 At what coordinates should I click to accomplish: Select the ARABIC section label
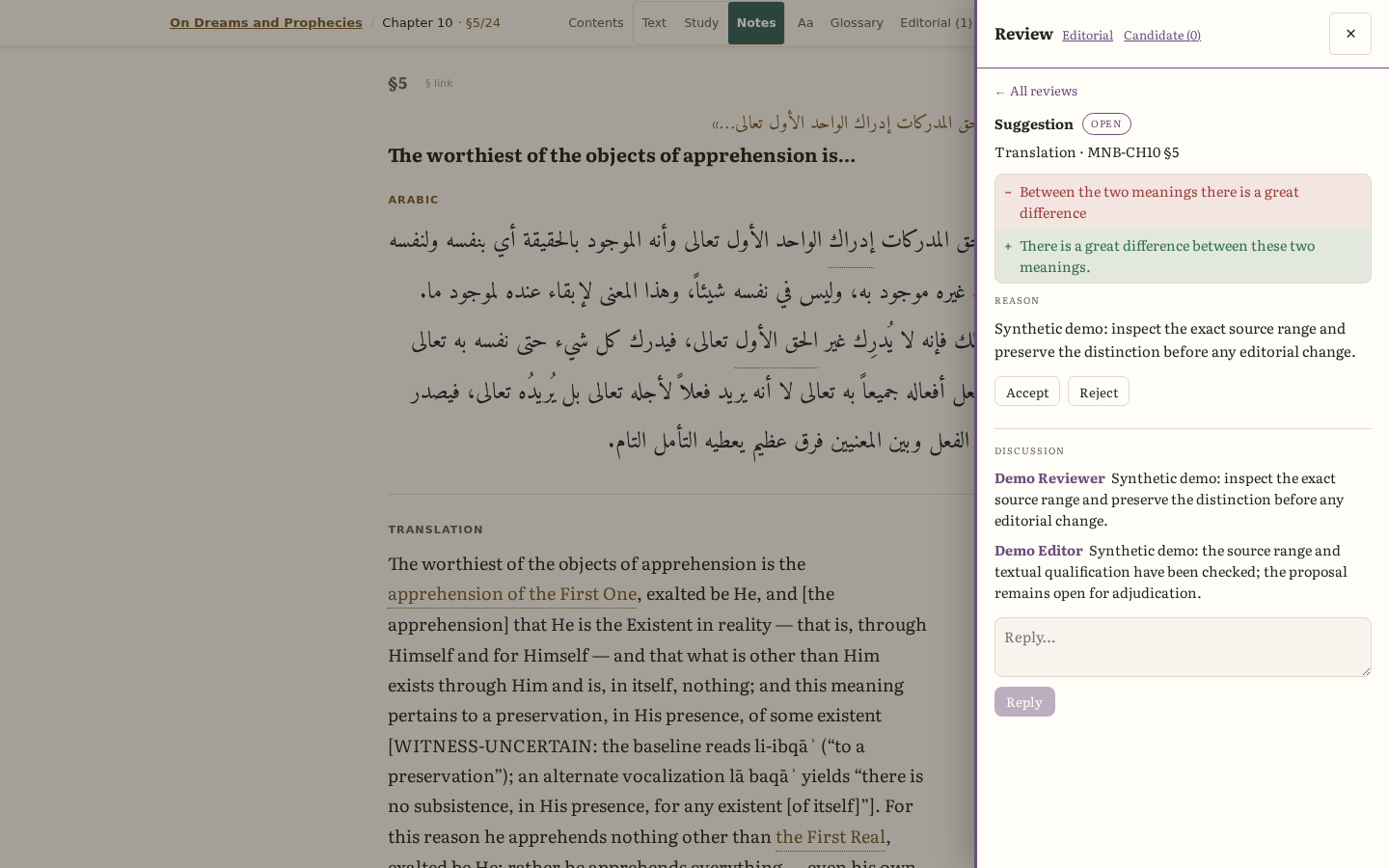[x=413, y=200]
